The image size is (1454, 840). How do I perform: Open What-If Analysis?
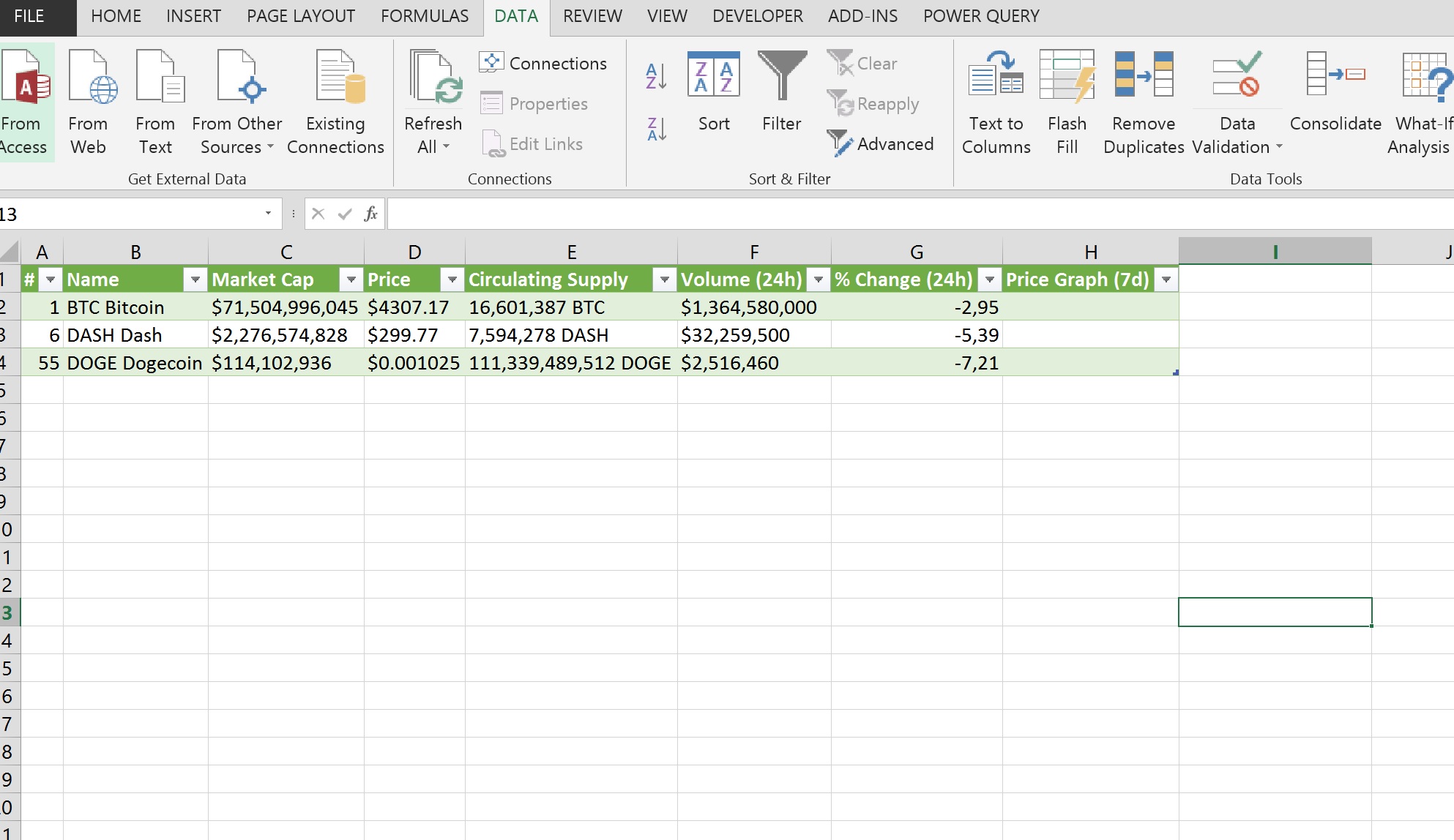[x=1420, y=102]
